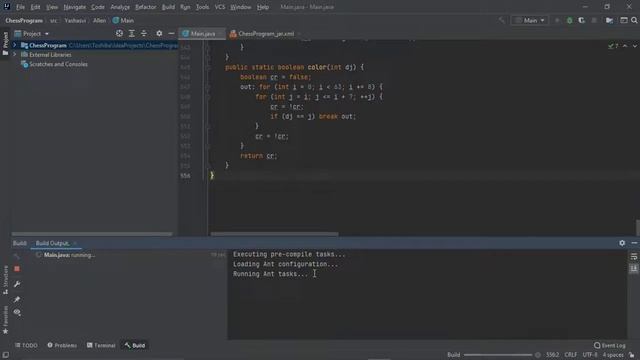Expand all in Project panel toolbar
Screen dimensions: 640x360
(131, 33)
